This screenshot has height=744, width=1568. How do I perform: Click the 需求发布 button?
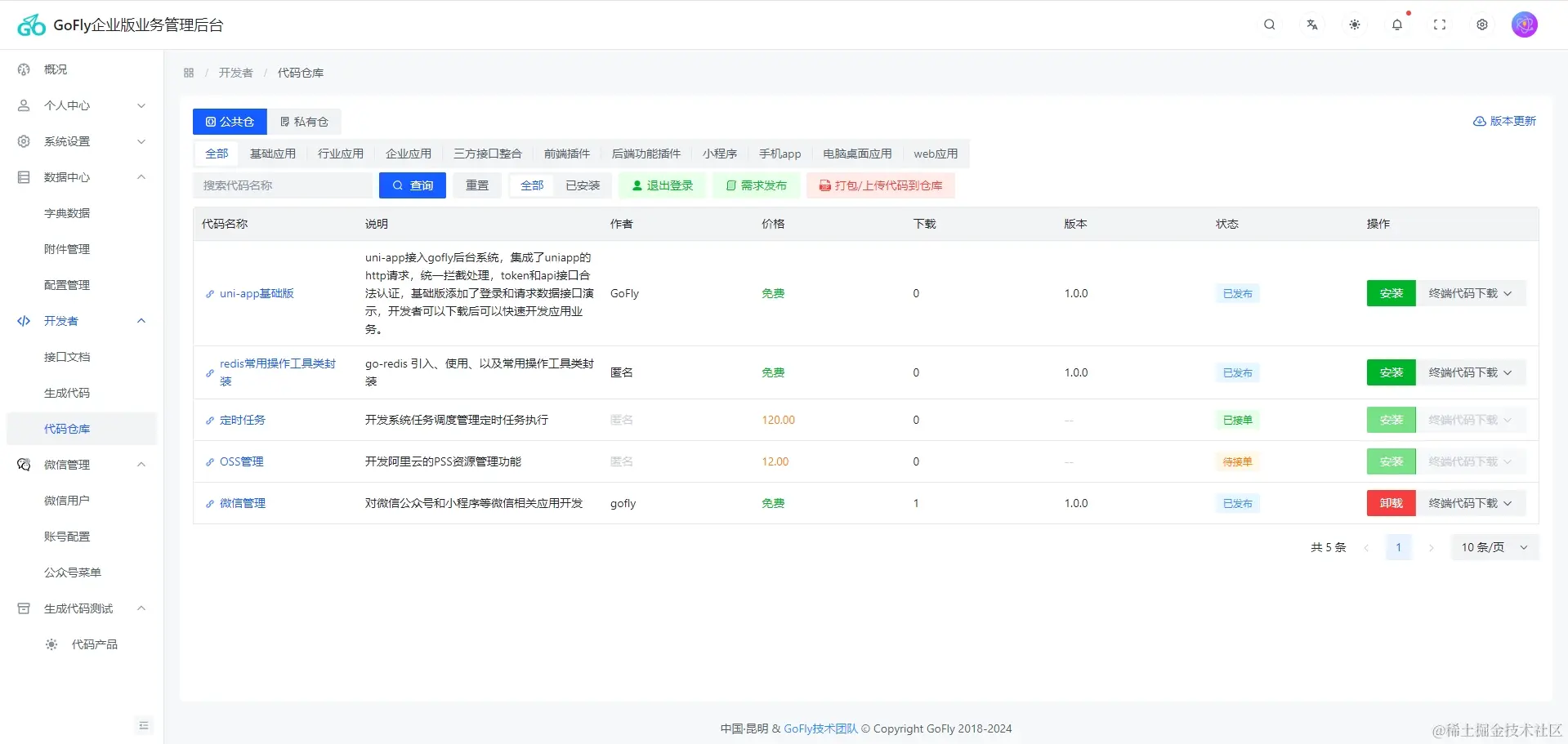point(757,185)
